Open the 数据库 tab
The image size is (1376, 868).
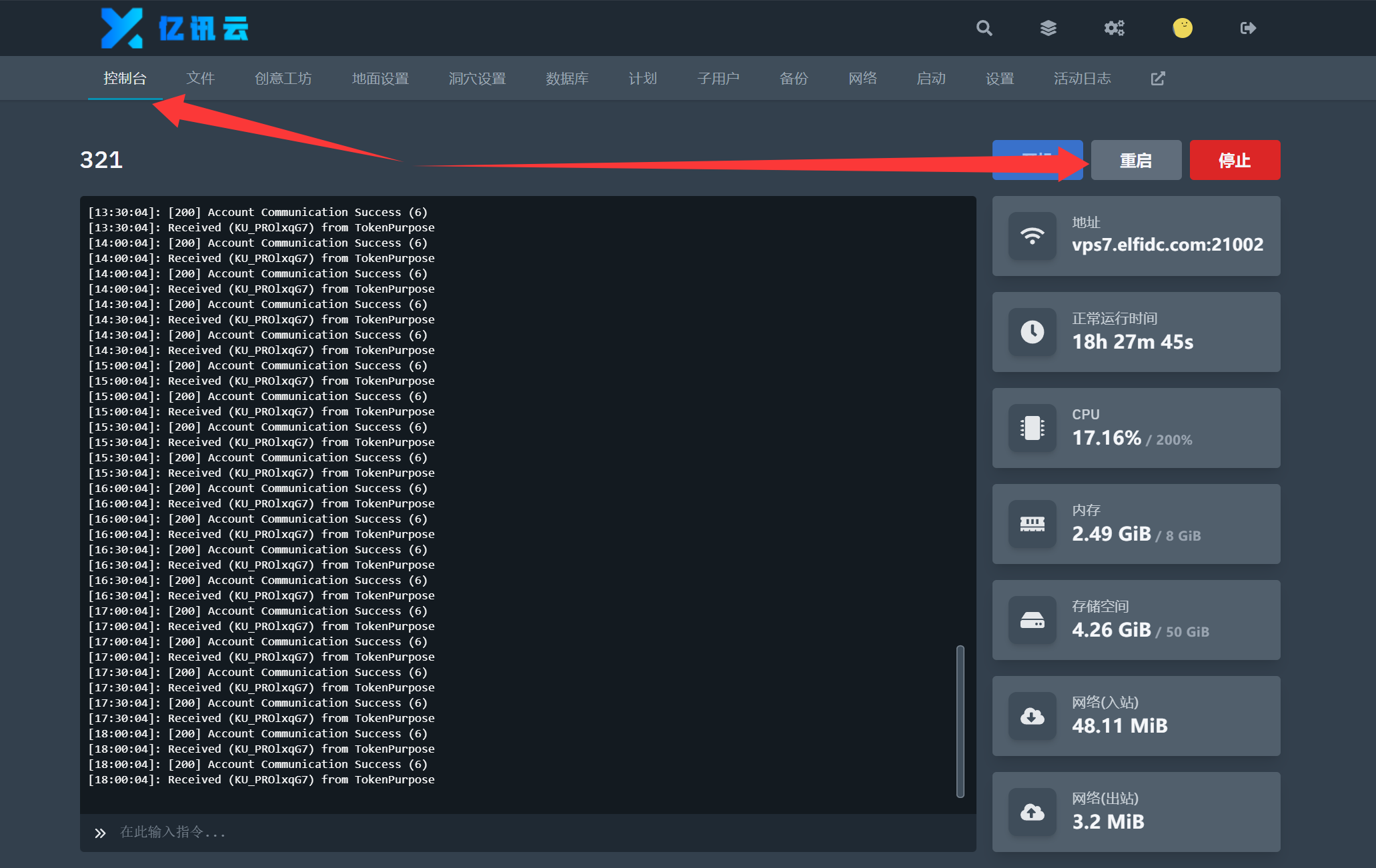567,79
